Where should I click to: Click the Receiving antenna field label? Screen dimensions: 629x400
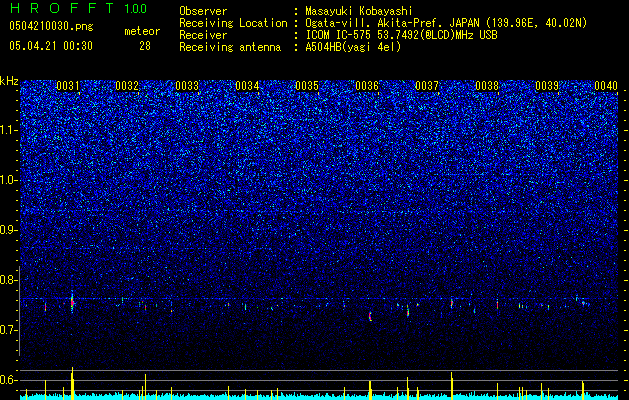pyautogui.click(x=230, y=47)
